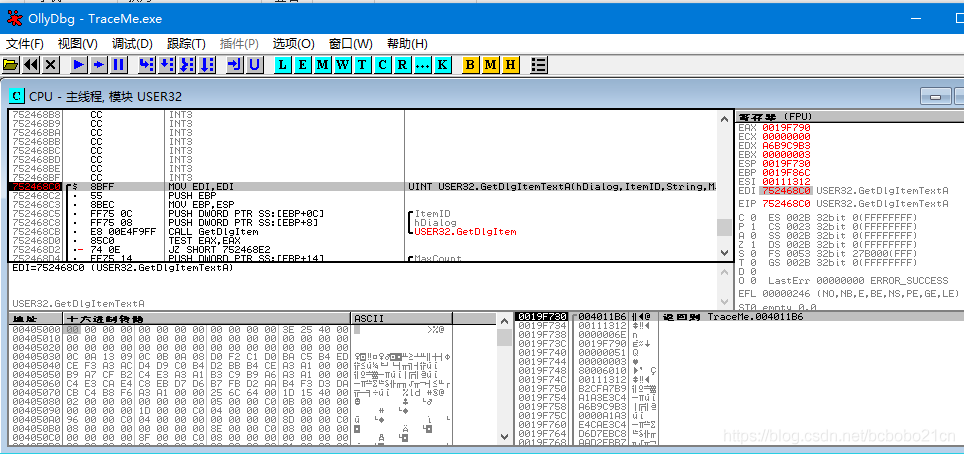Image resolution: width=964 pixels, height=454 pixels.
Task: Open Memory breakpoints with the yellow M icon
Action: pos(490,65)
